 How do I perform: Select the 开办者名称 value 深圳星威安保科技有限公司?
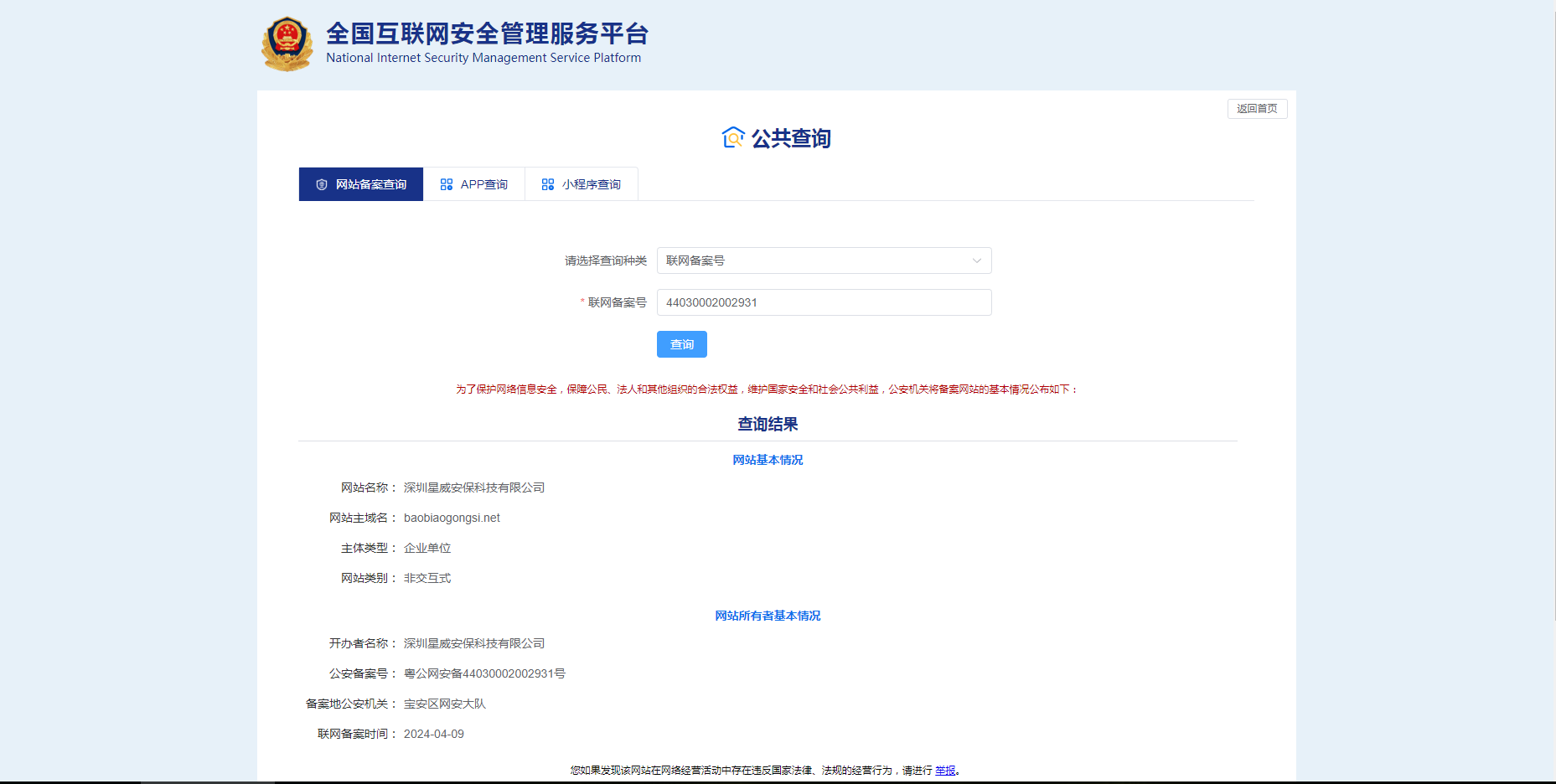click(x=474, y=643)
